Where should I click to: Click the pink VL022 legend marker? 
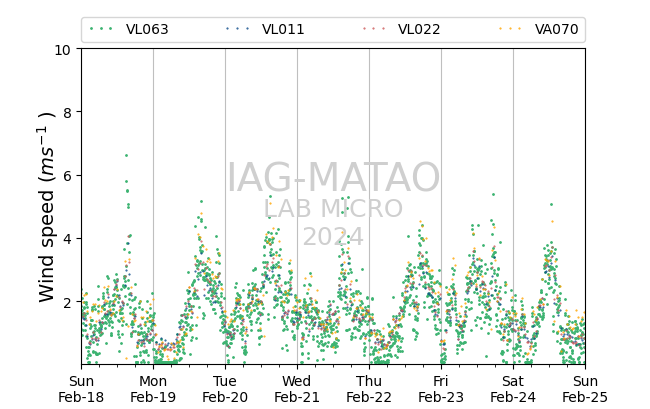pyautogui.click(x=374, y=29)
